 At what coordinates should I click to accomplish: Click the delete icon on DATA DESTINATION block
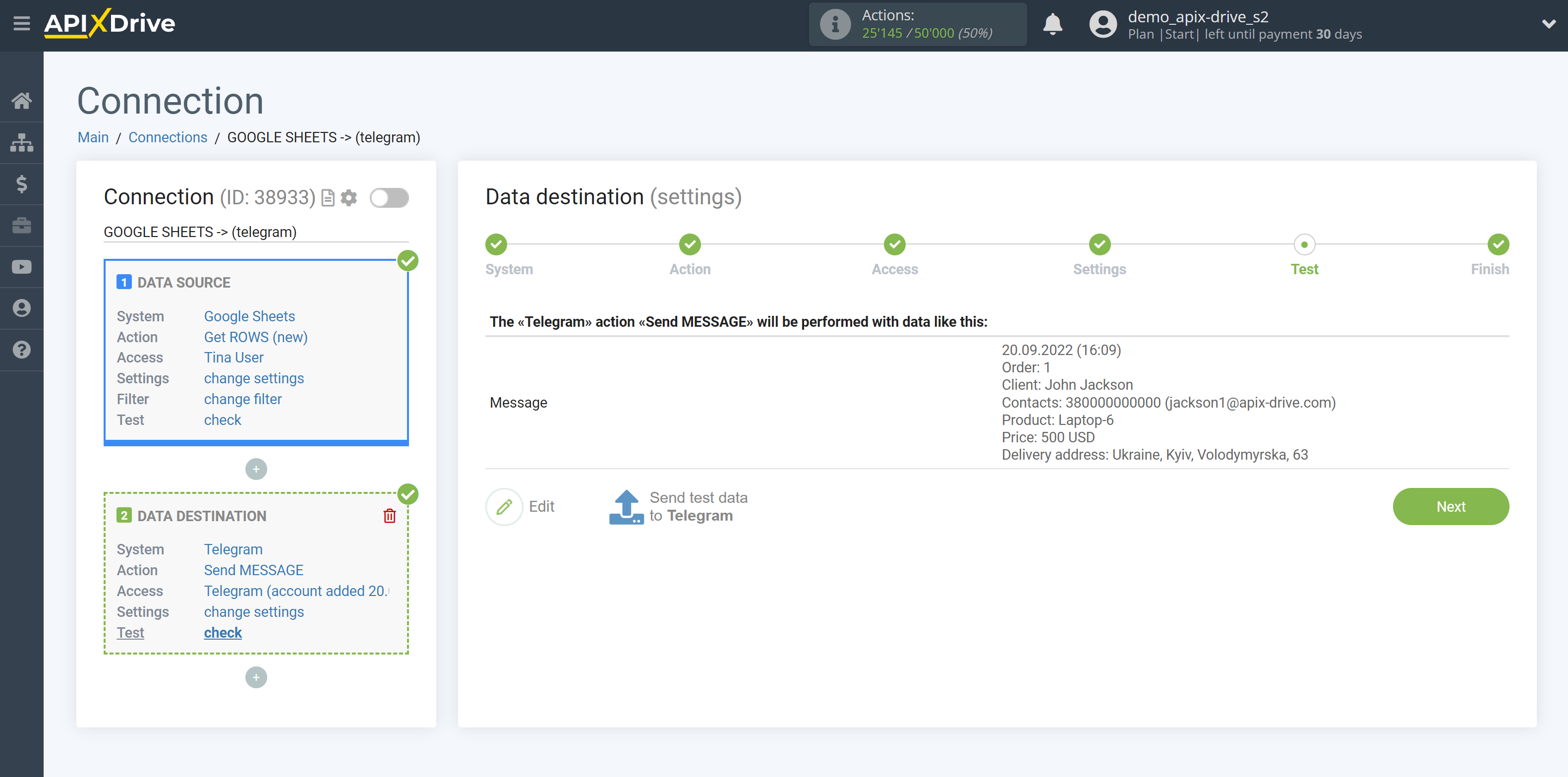[389, 516]
